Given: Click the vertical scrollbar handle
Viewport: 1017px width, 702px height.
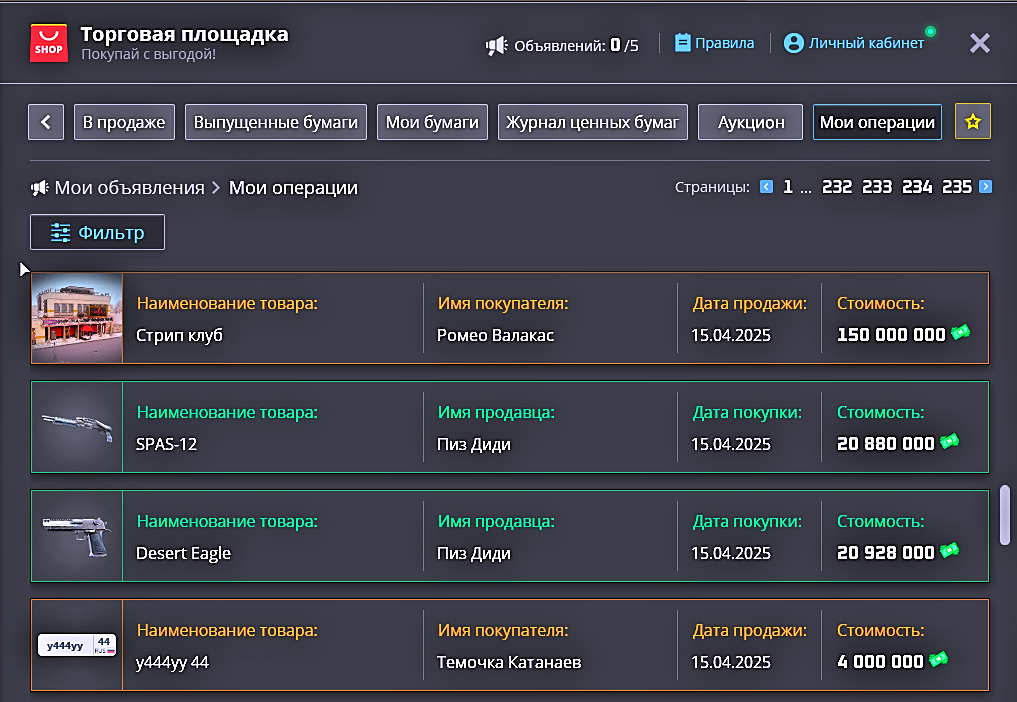Looking at the screenshot, I should (x=1004, y=515).
